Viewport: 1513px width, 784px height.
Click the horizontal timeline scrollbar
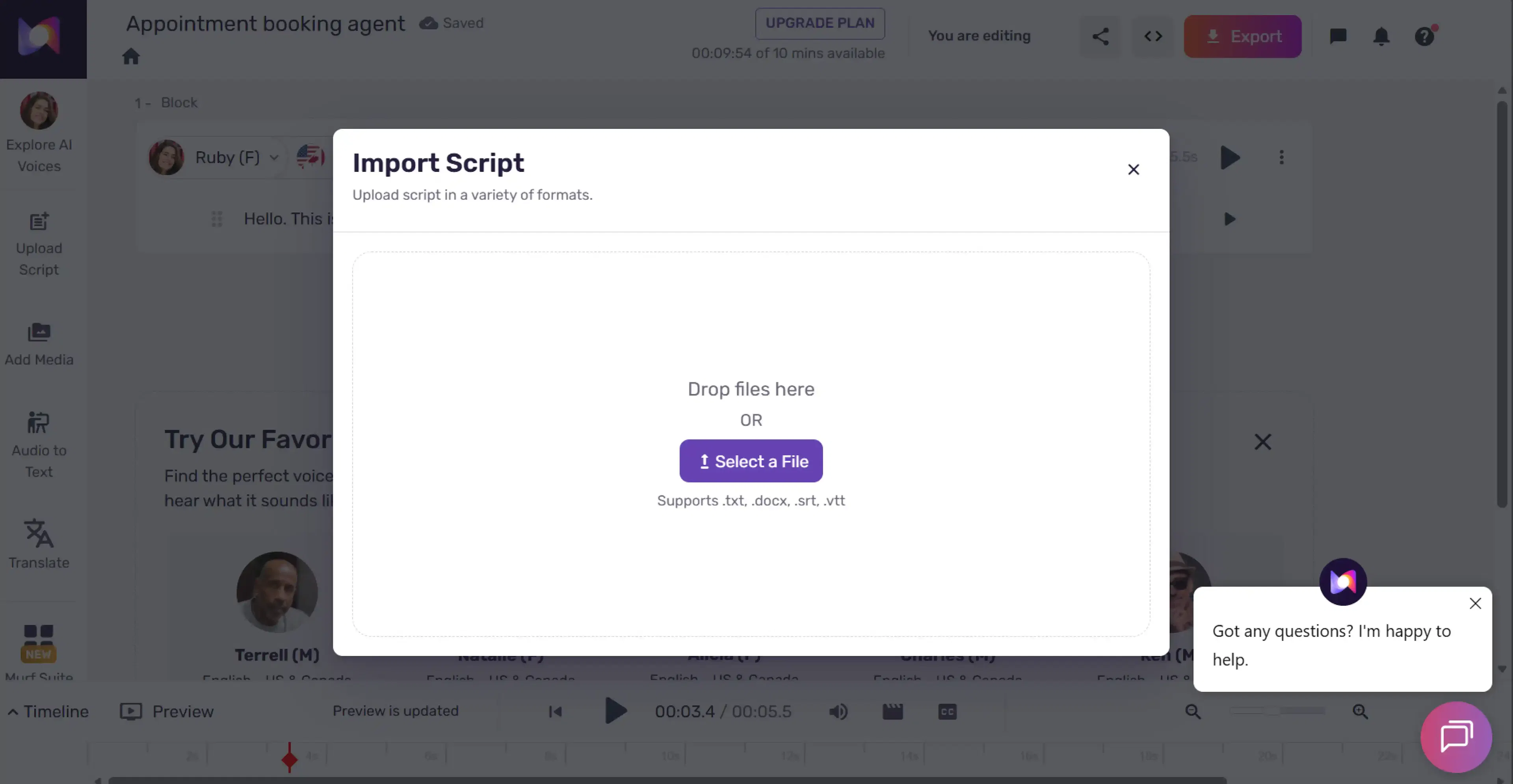click(x=667, y=780)
